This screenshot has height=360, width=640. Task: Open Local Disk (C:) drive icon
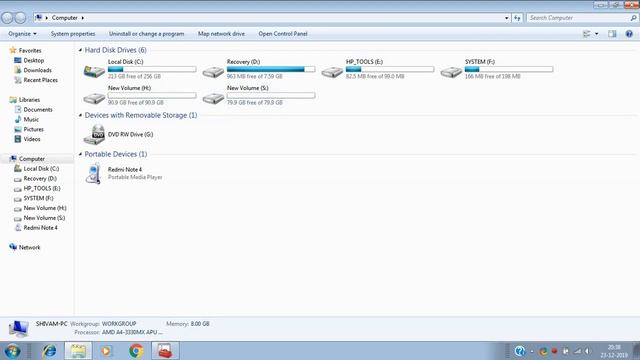point(94,72)
